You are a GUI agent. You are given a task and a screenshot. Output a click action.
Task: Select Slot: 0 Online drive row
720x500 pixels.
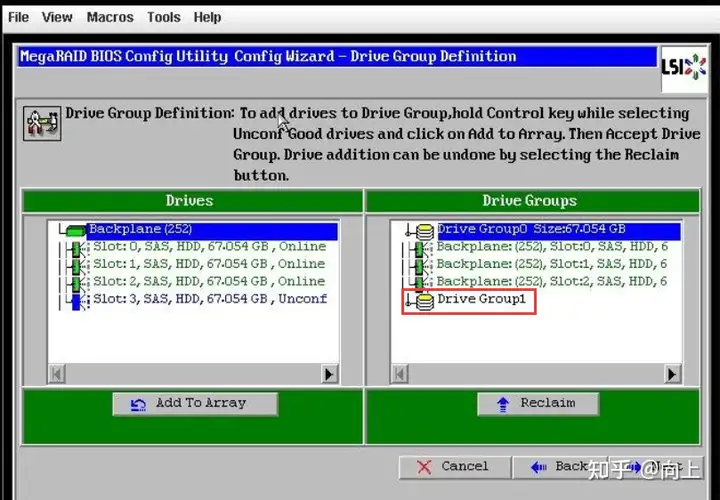pos(209,247)
